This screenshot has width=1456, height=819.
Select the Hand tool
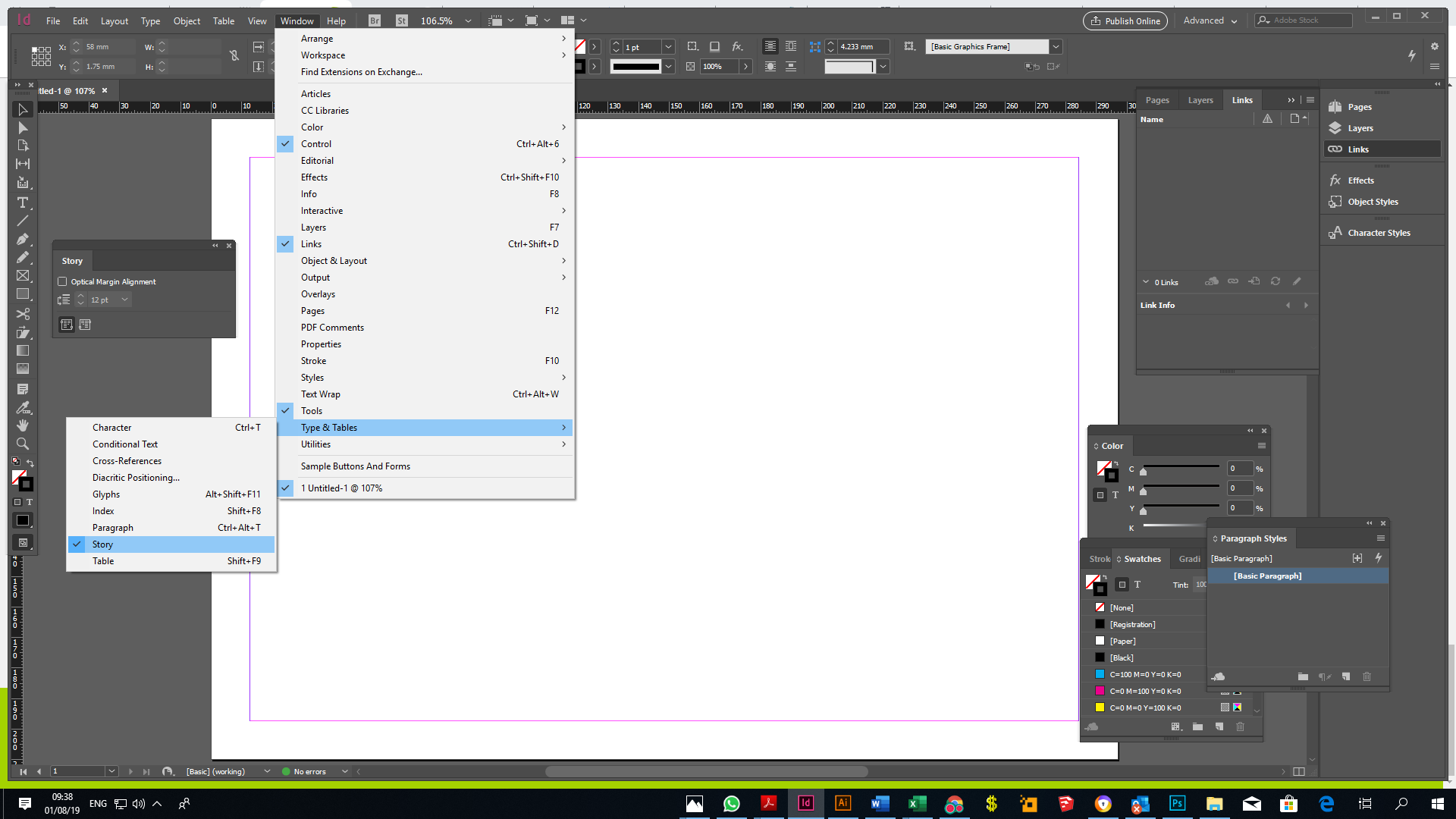click(23, 425)
